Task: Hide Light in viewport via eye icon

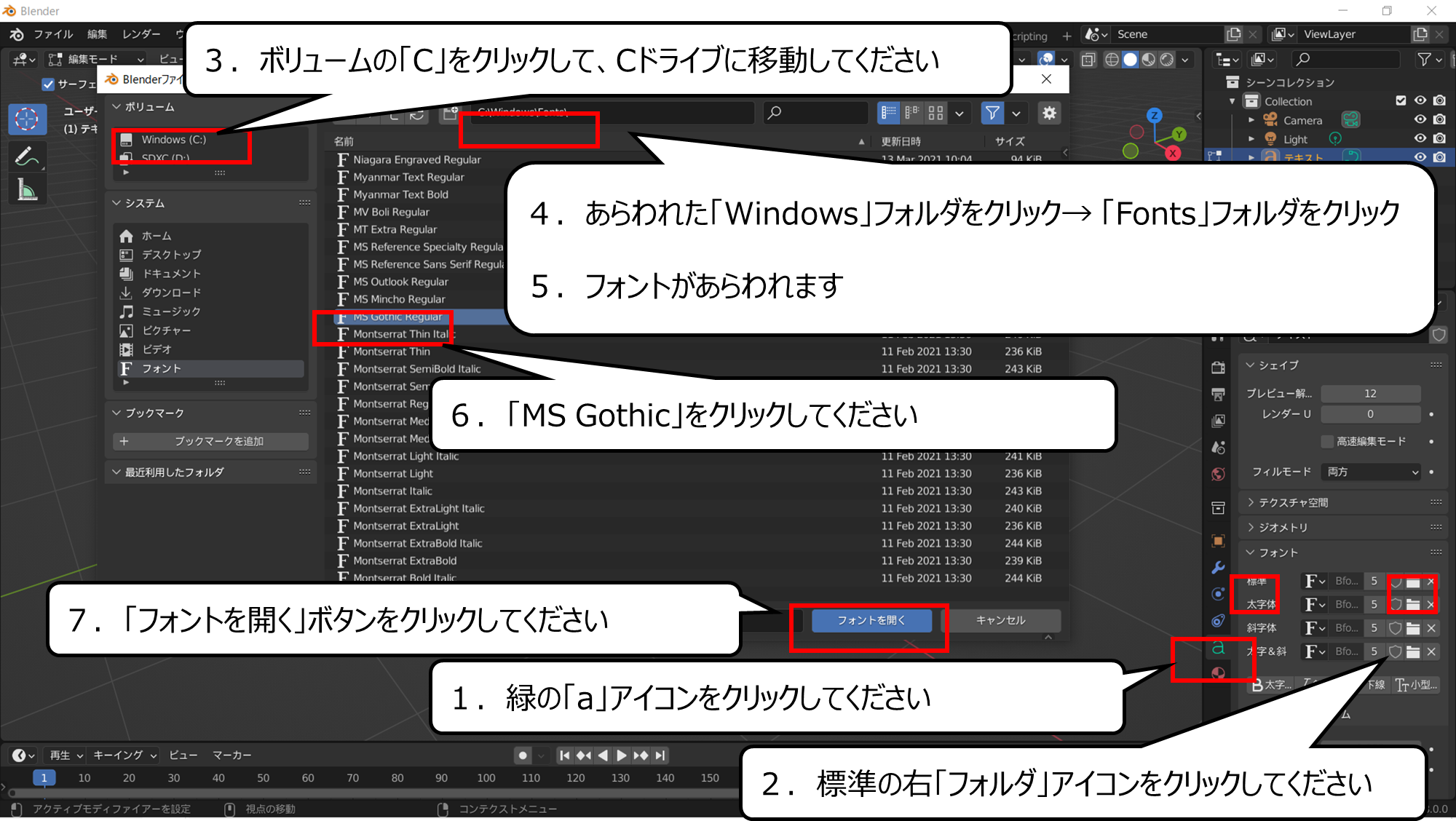Action: (x=1420, y=138)
